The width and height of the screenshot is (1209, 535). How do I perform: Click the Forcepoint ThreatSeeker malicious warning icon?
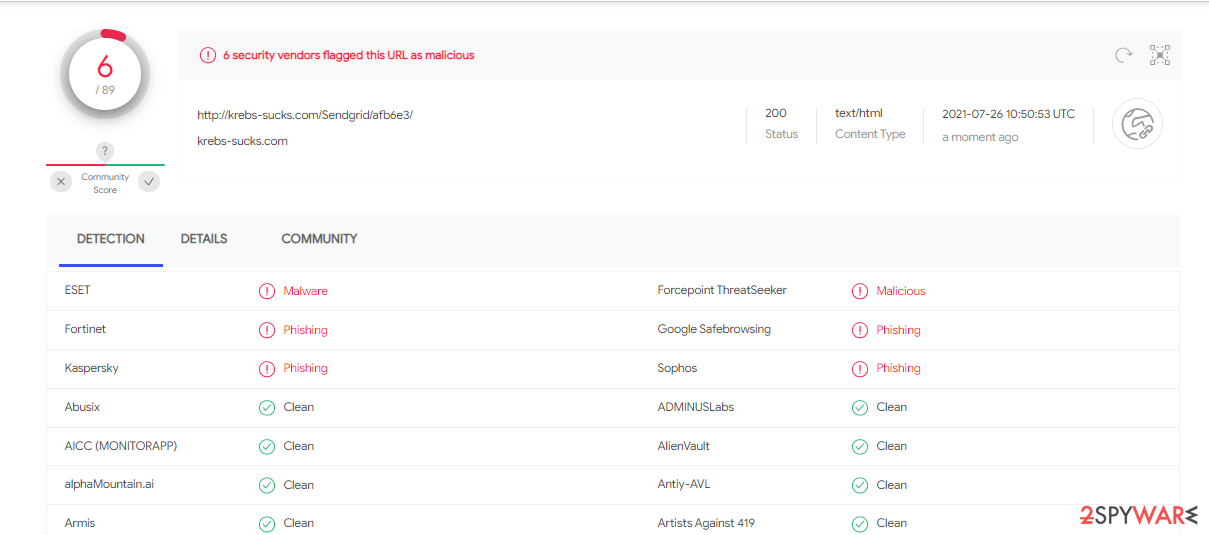click(860, 291)
